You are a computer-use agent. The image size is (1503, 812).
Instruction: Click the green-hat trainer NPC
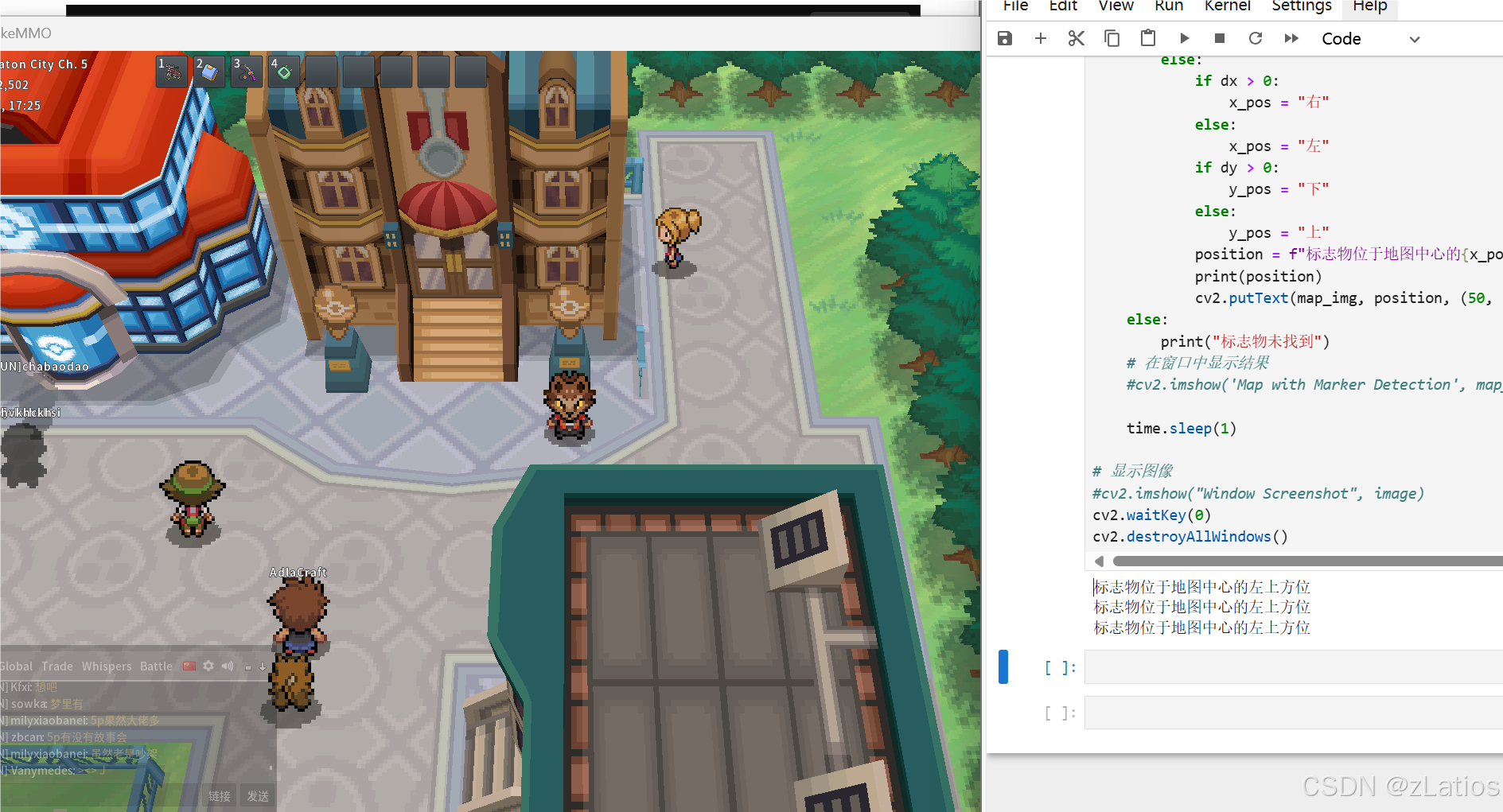tap(193, 499)
